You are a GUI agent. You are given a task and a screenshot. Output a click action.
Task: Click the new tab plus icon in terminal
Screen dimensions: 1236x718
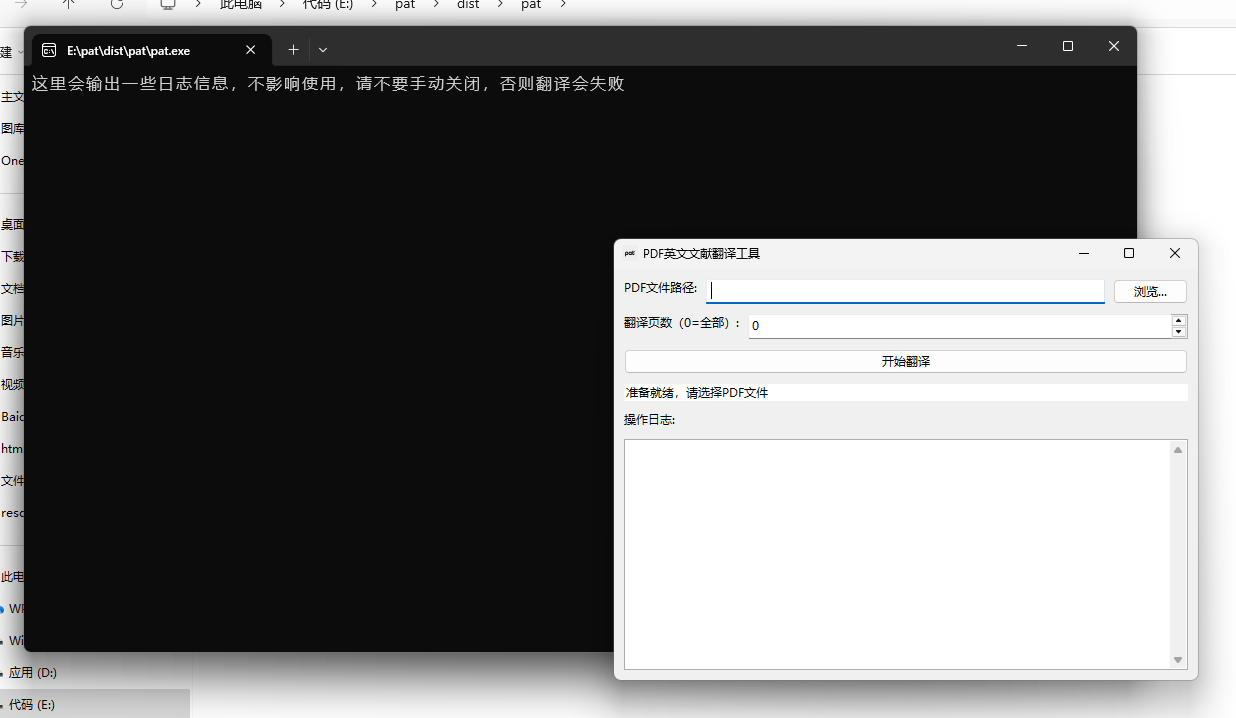tap(293, 50)
